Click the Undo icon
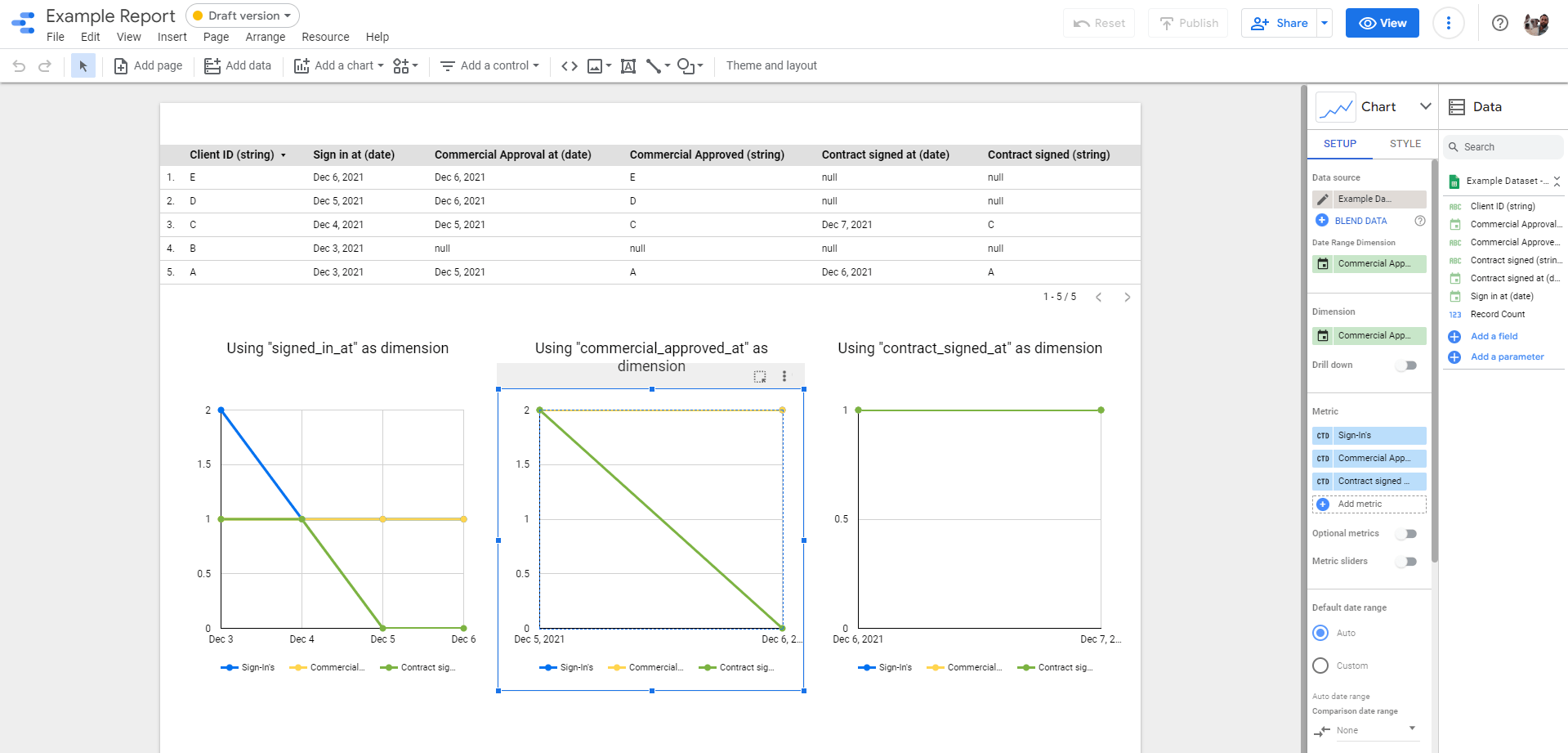 pyautogui.click(x=18, y=65)
